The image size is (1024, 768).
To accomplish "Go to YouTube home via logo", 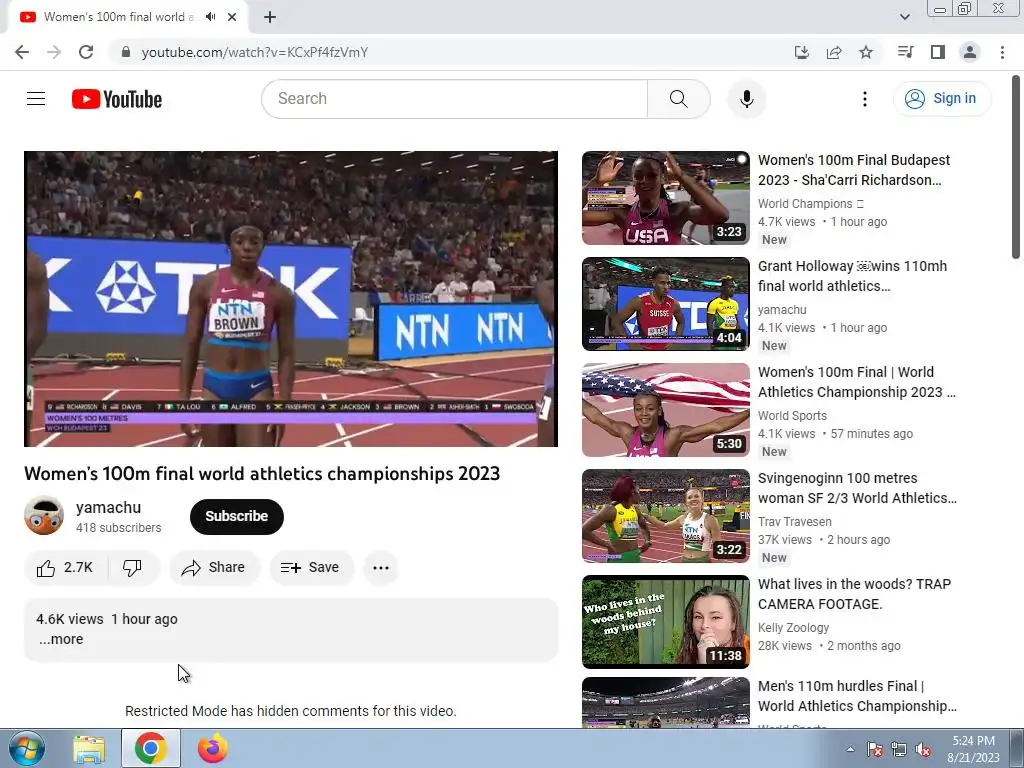I will tap(117, 99).
